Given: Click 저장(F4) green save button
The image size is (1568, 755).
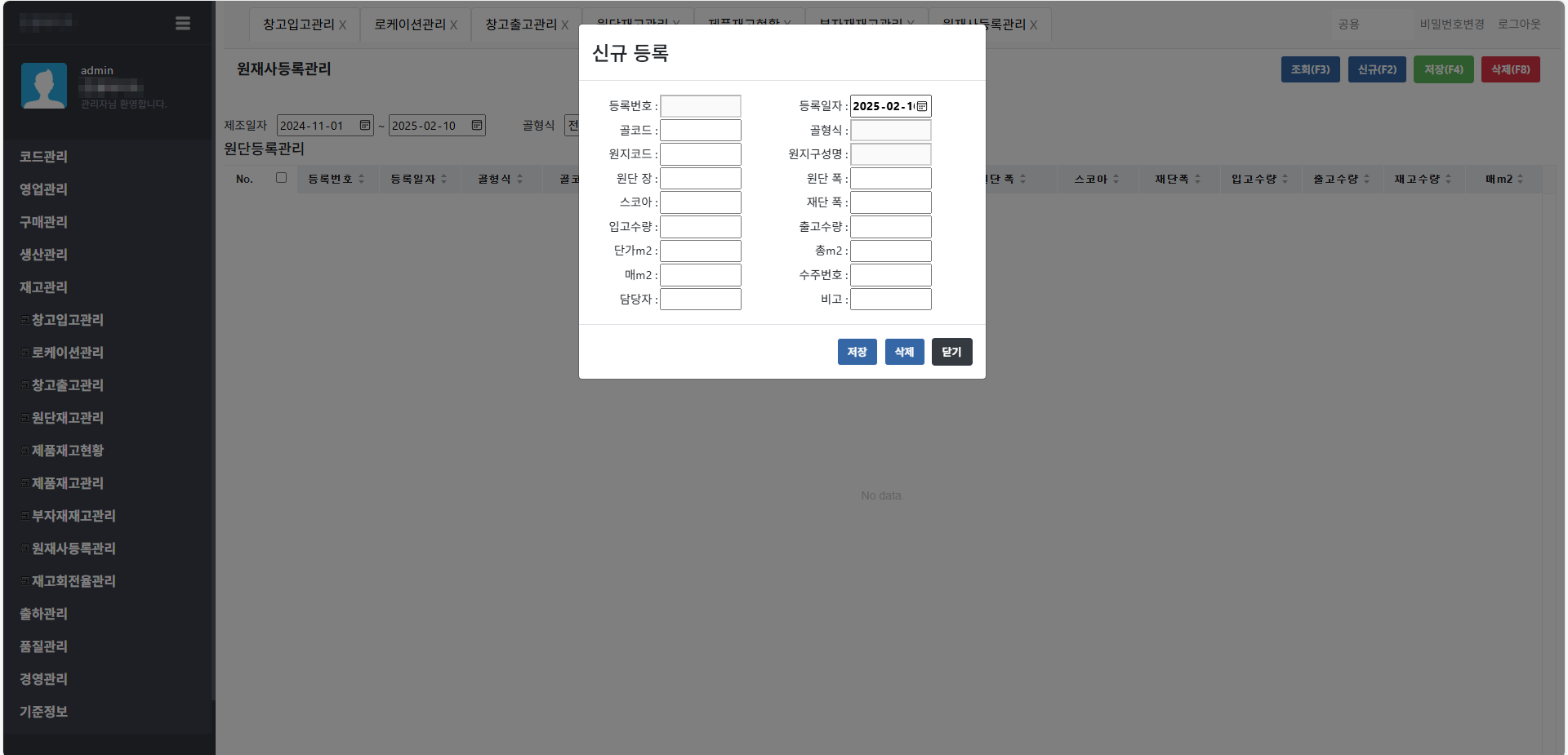Looking at the screenshot, I should point(1444,69).
